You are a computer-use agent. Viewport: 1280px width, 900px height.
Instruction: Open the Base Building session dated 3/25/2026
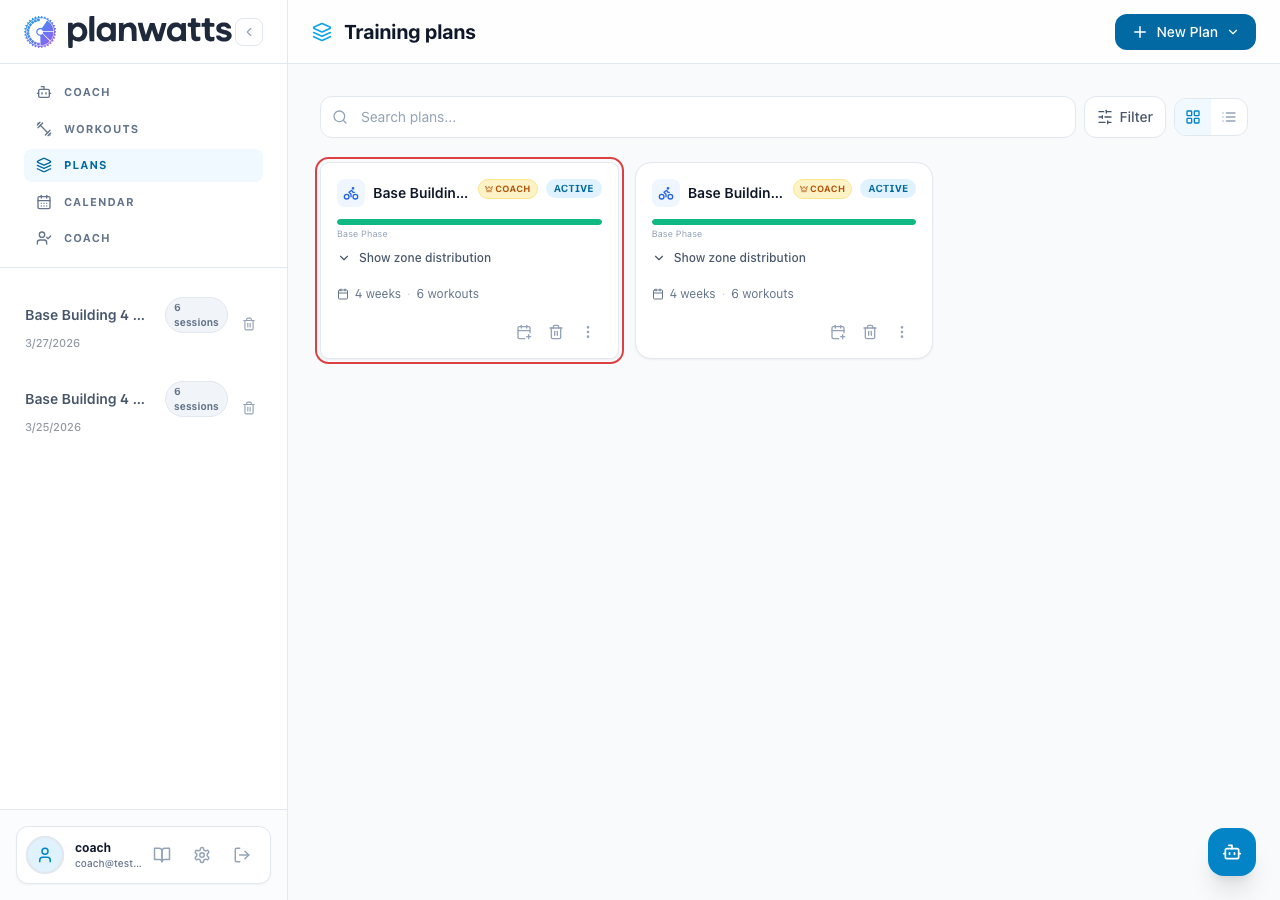point(86,399)
